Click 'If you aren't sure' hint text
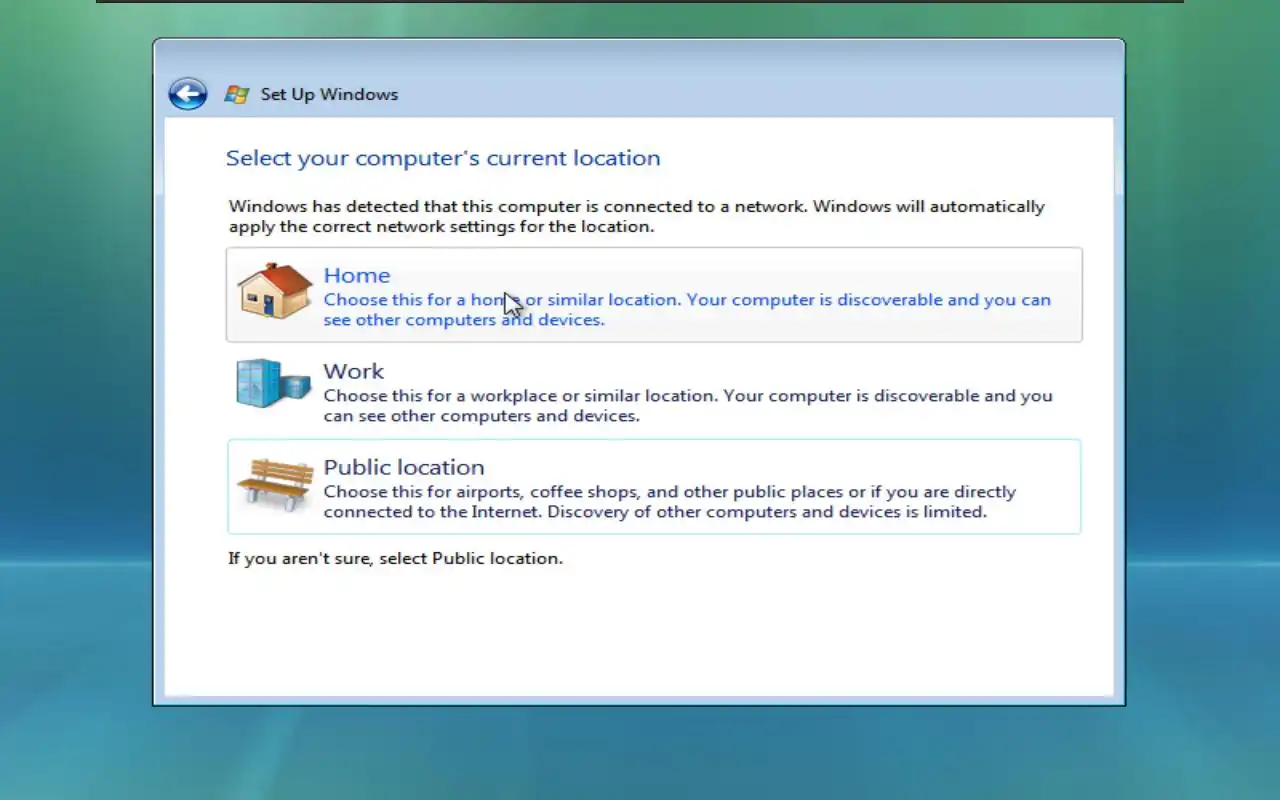Image resolution: width=1280 pixels, height=800 pixels. 395,558
